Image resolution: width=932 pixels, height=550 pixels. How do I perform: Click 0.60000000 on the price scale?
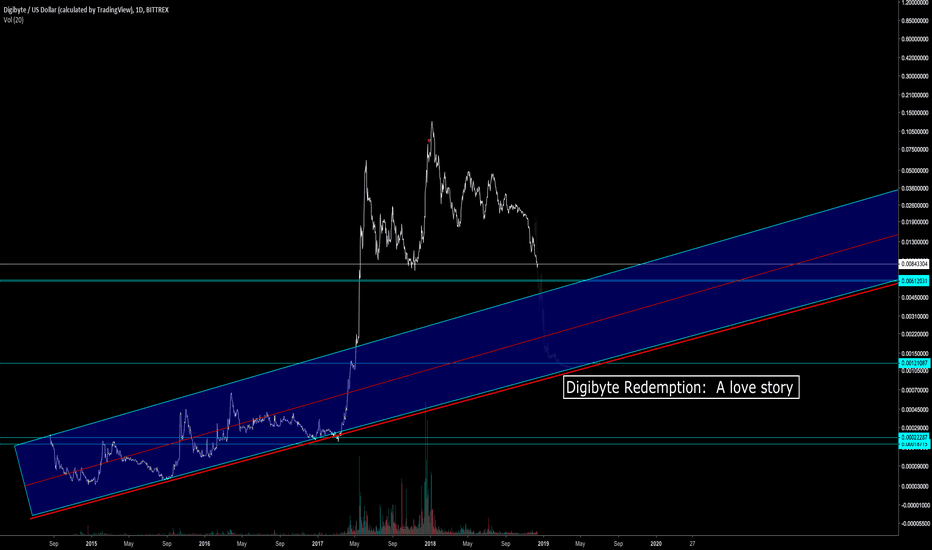(x=915, y=39)
